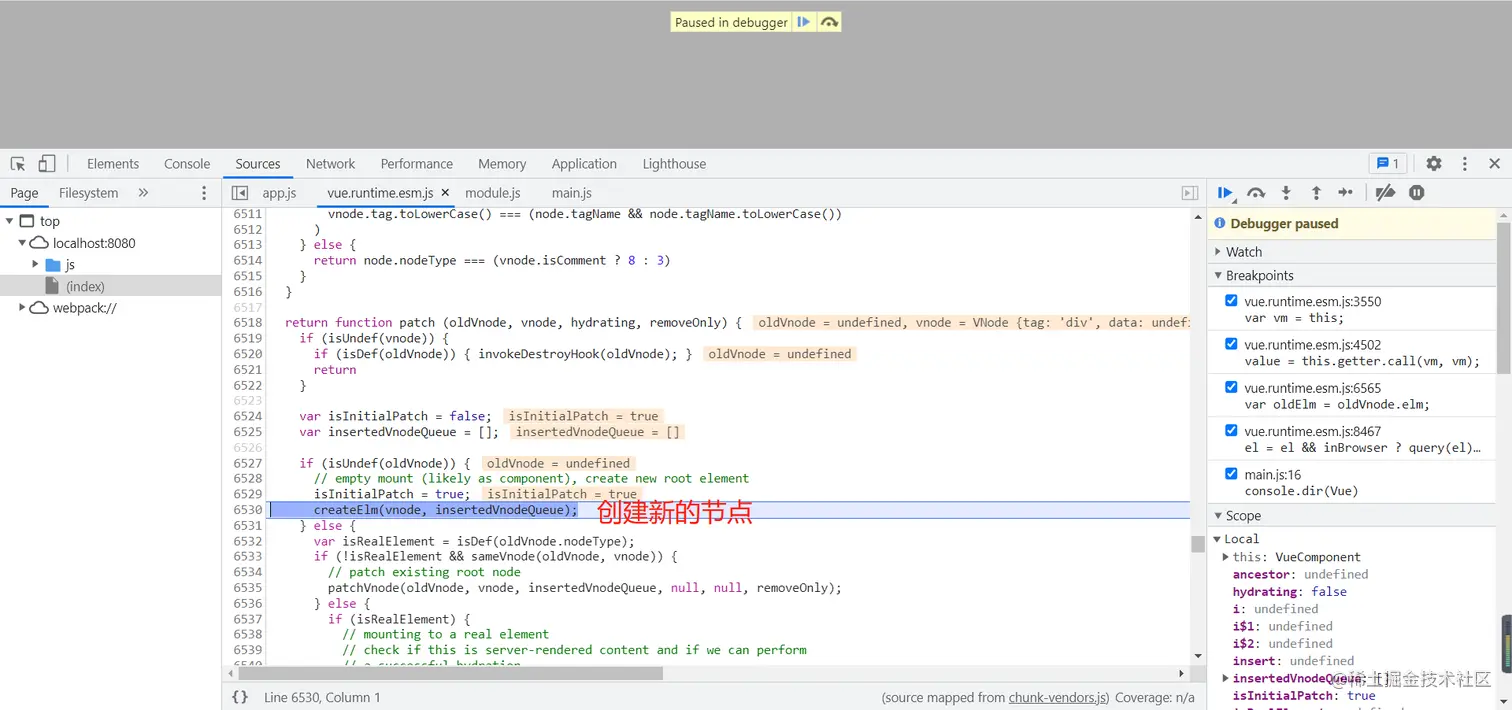Open DevTools more options kebab menu

point(1465,164)
